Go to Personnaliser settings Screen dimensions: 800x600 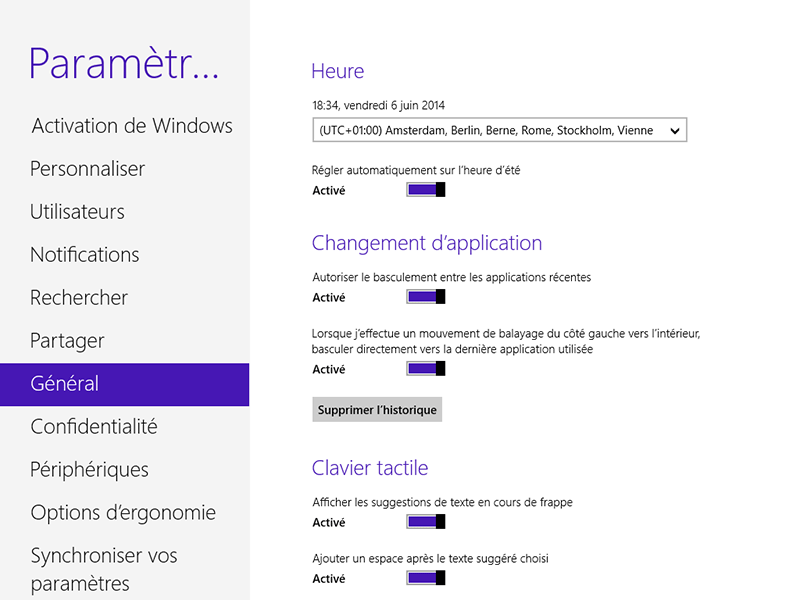tap(88, 169)
